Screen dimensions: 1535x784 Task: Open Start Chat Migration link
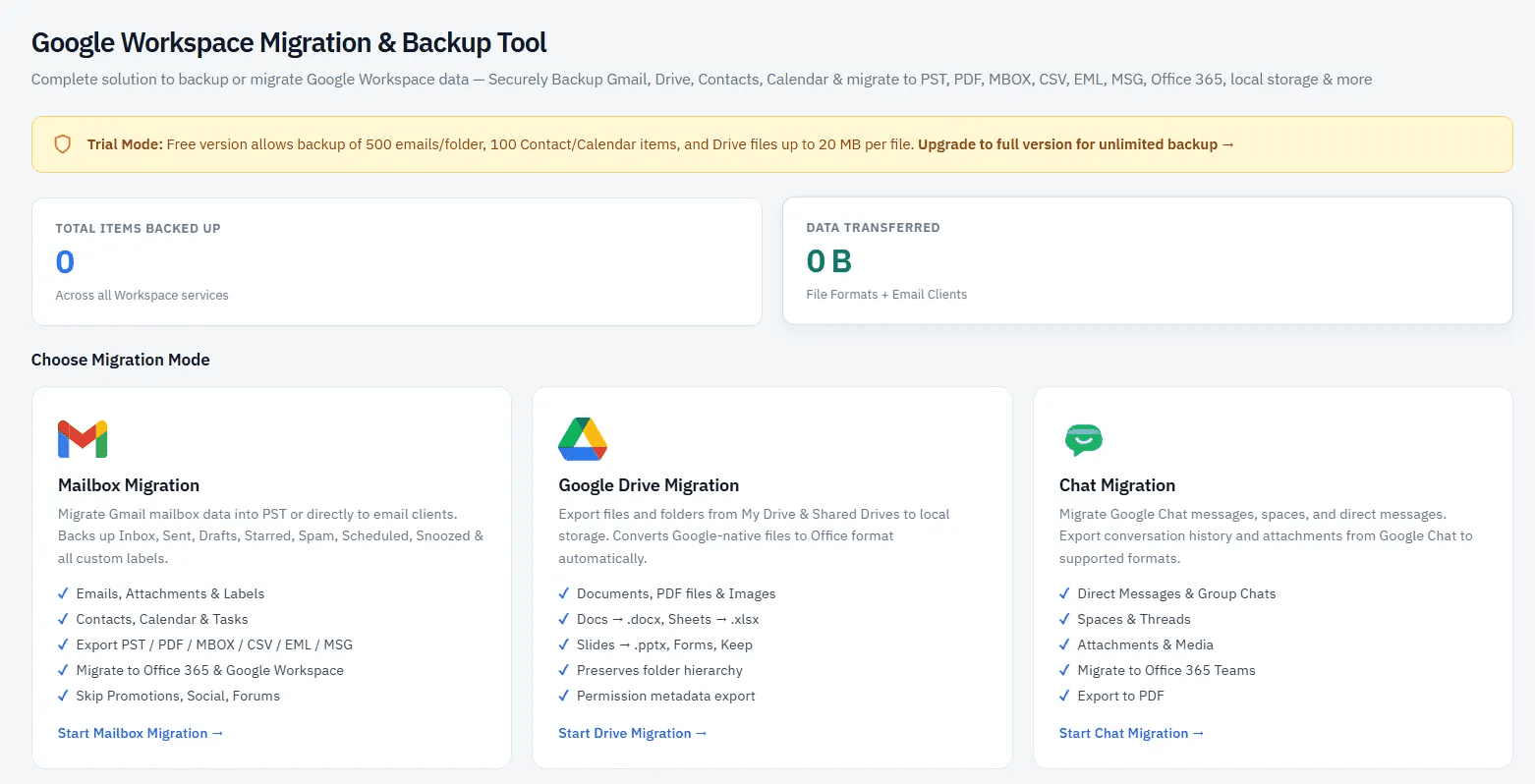pyautogui.click(x=1131, y=733)
